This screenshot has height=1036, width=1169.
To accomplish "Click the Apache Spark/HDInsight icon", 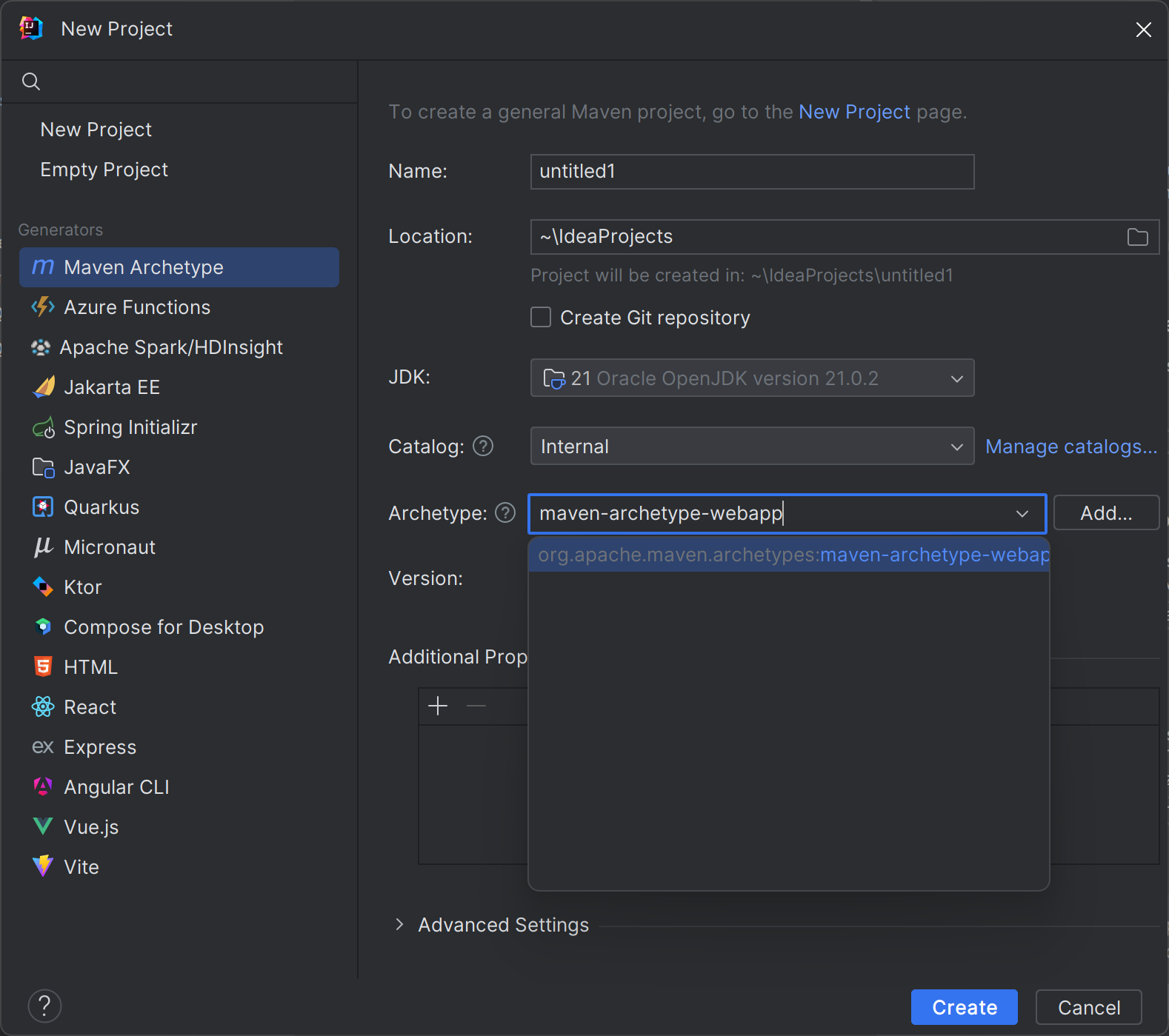I will coord(41,347).
